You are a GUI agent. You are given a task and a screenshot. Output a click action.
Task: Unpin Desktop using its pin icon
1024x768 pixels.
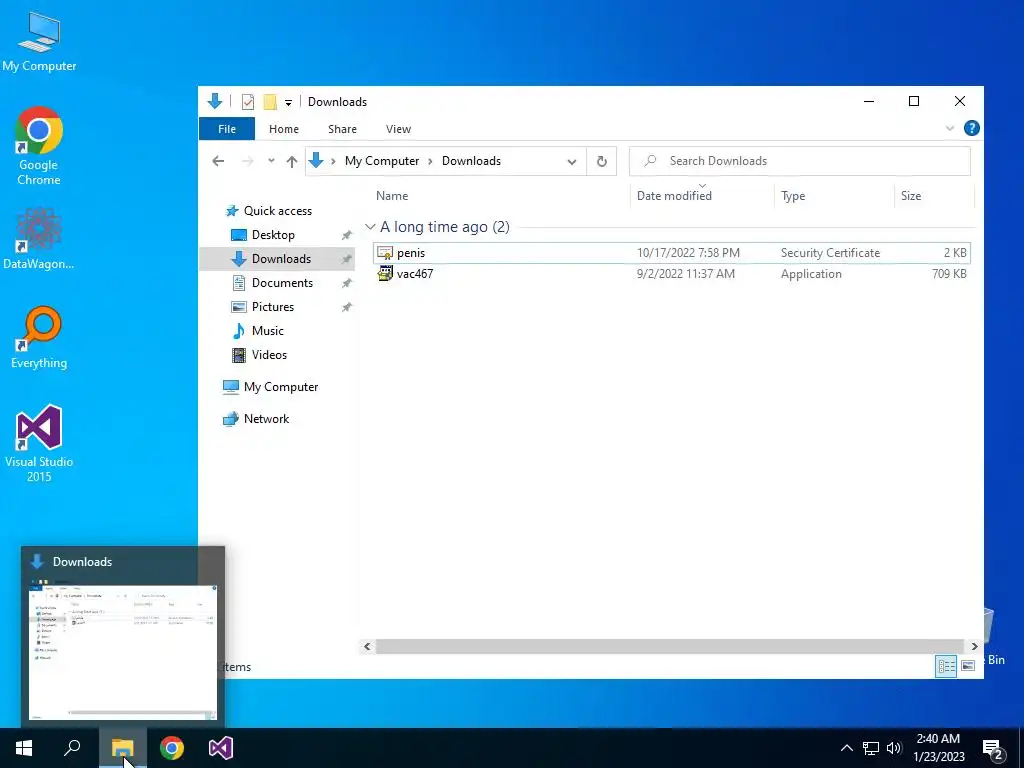[x=347, y=236]
